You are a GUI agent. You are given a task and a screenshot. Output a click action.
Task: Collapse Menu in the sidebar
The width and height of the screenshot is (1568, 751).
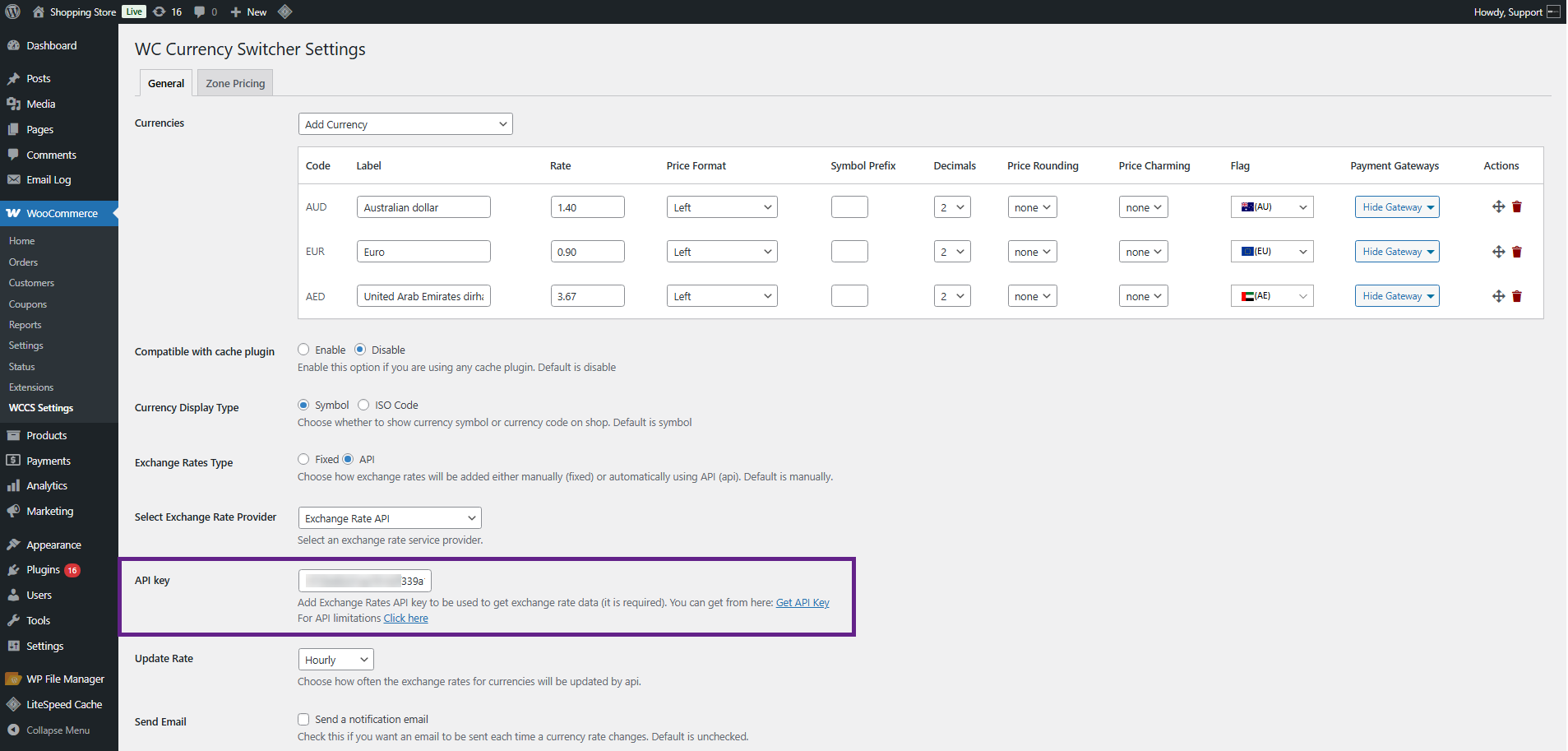pyautogui.click(x=58, y=730)
